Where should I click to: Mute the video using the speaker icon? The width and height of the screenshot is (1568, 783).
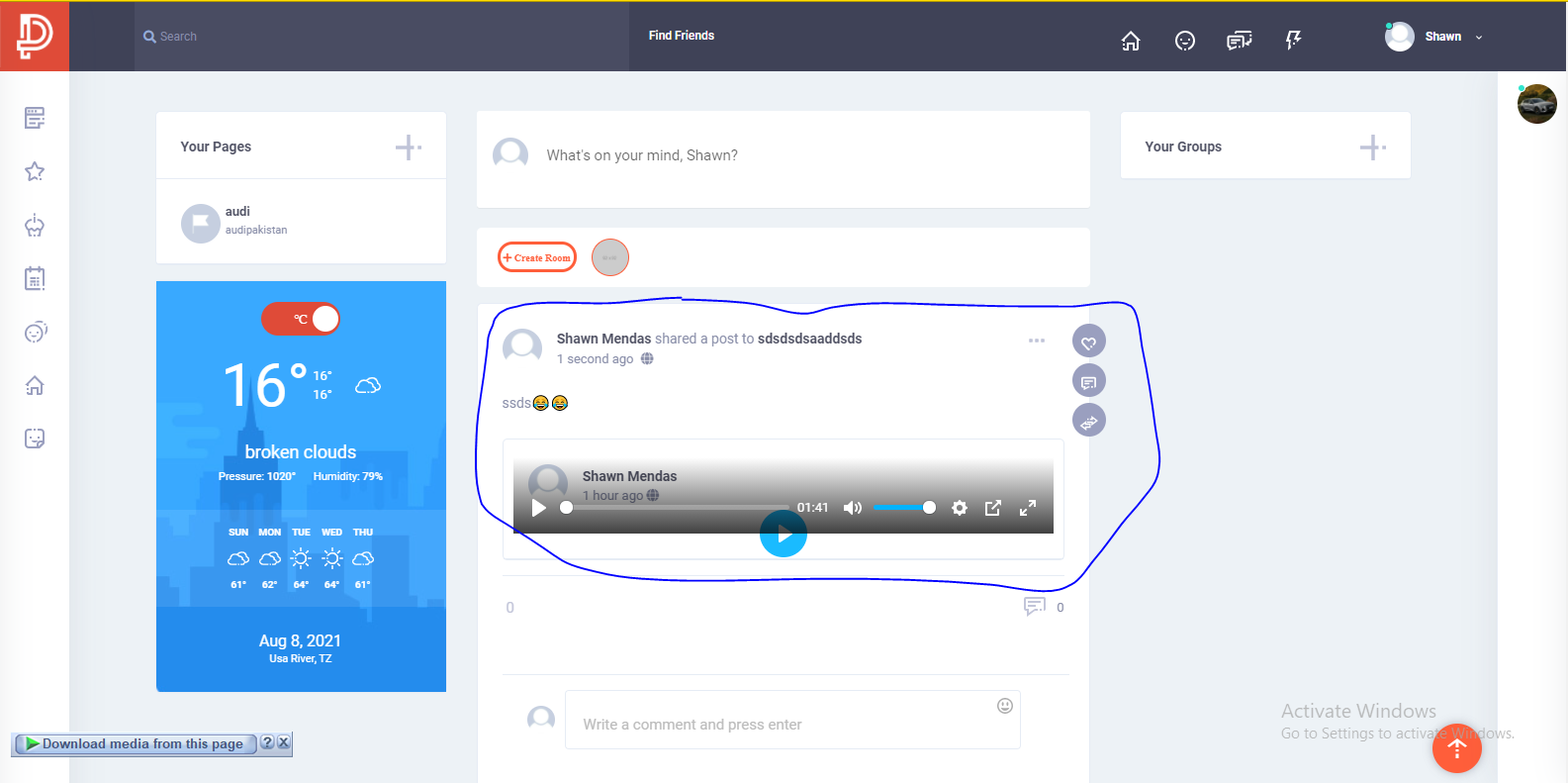[852, 508]
